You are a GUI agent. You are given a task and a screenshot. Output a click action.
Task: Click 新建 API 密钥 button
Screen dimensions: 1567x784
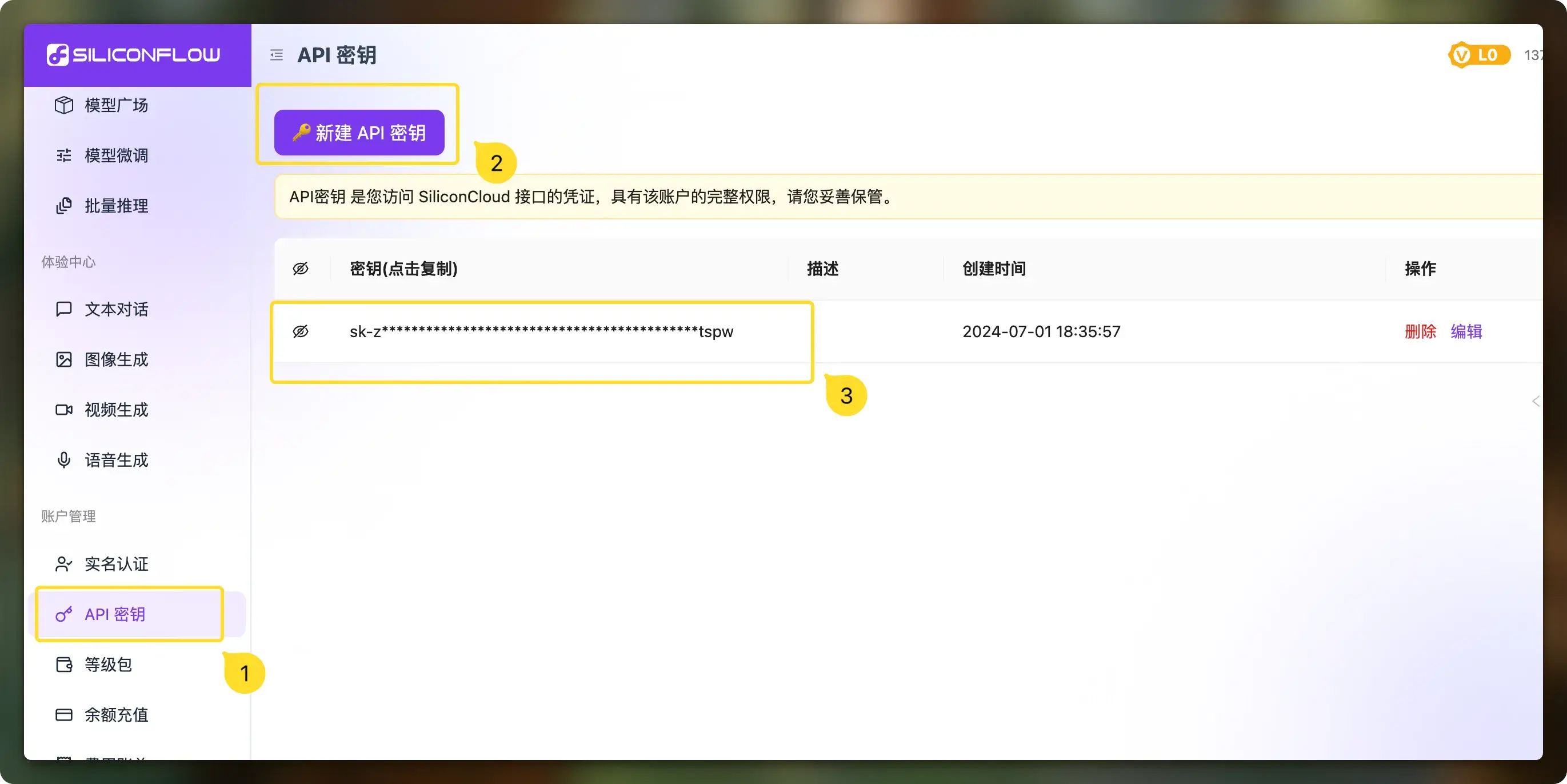[x=359, y=133]
